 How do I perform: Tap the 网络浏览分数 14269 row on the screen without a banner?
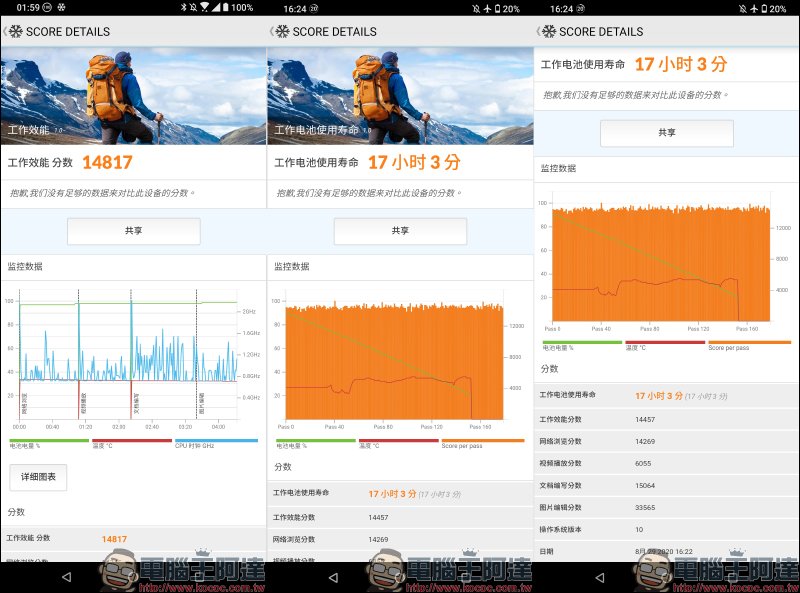coord(667,441)
